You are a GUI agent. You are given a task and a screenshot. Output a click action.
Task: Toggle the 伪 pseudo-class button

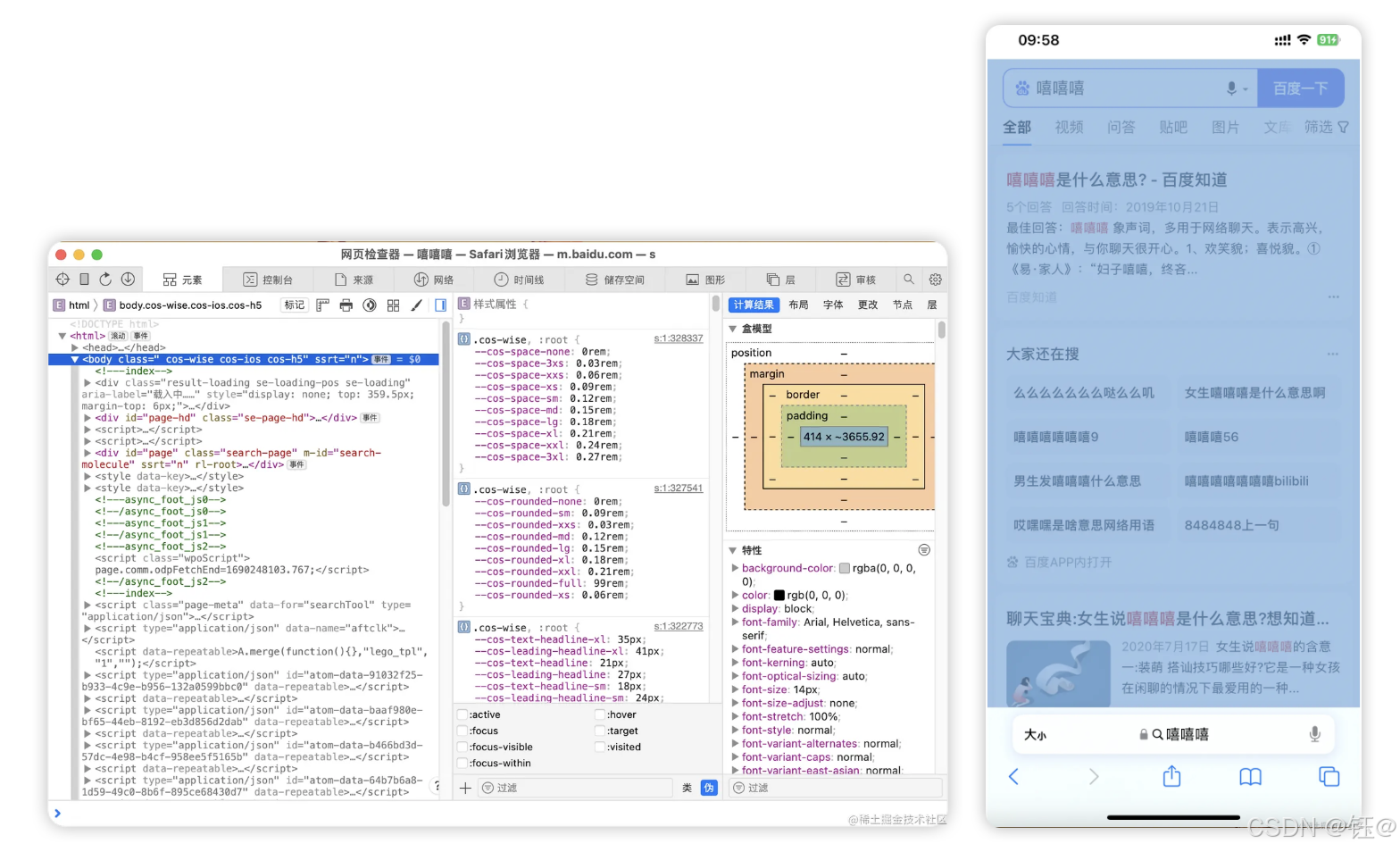[709, 788]
